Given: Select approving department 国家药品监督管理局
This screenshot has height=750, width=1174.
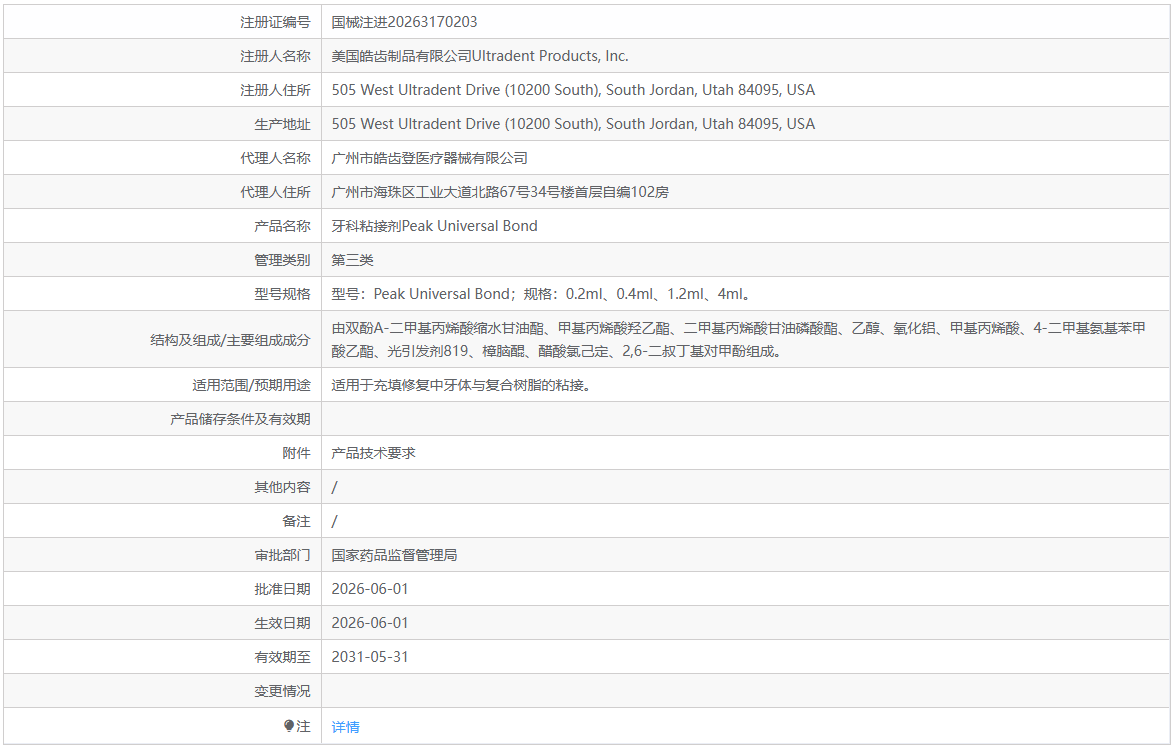Looking at the screenshot, I should point(395,555).
